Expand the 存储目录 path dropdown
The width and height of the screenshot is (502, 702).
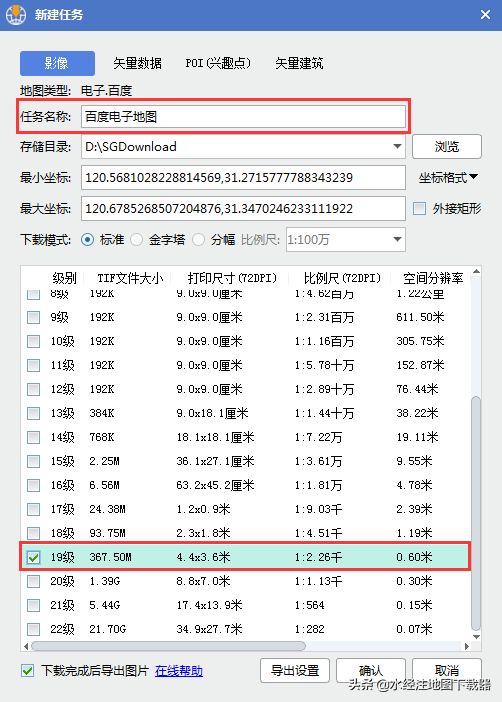397,146
